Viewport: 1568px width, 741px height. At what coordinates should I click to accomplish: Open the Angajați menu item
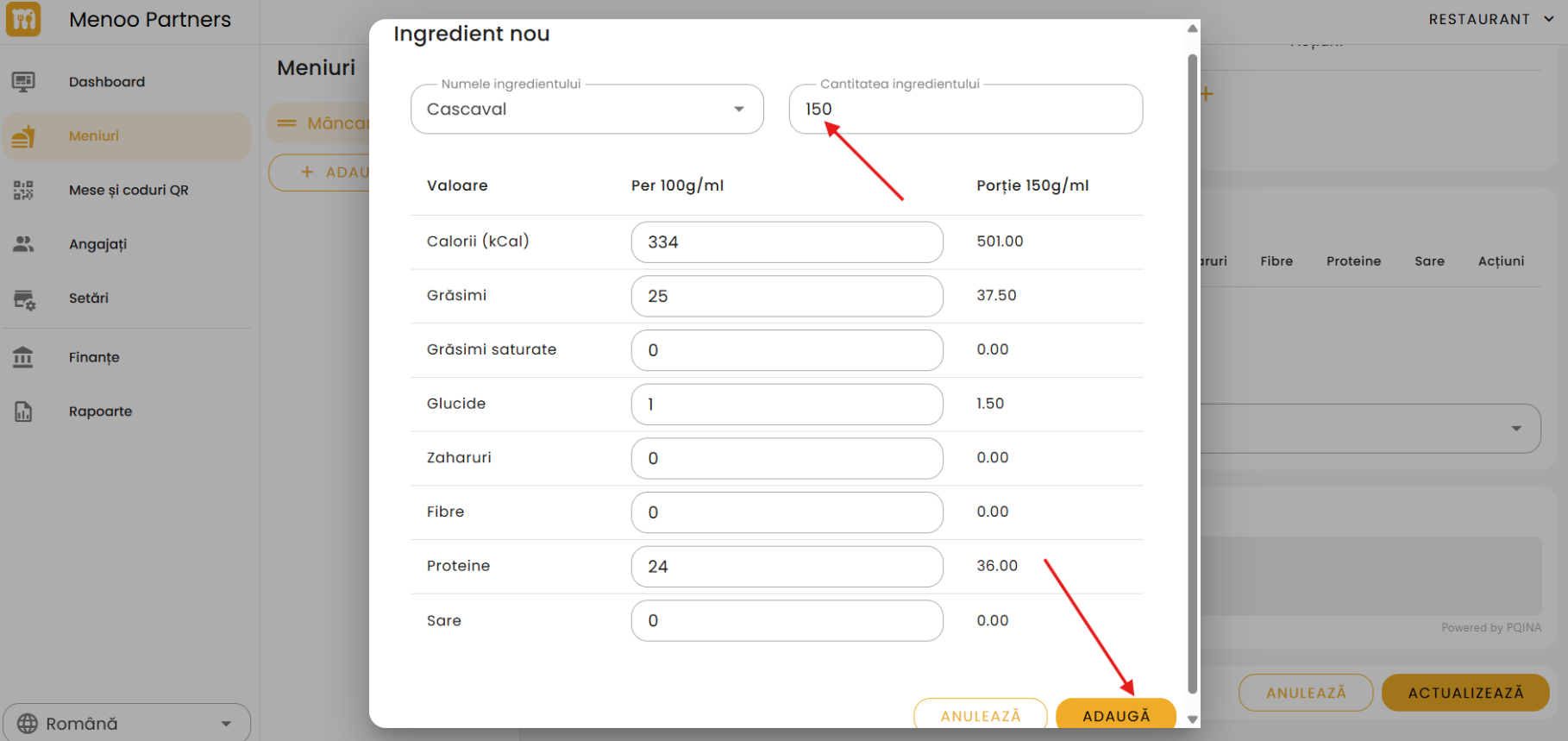pos(97,244)
